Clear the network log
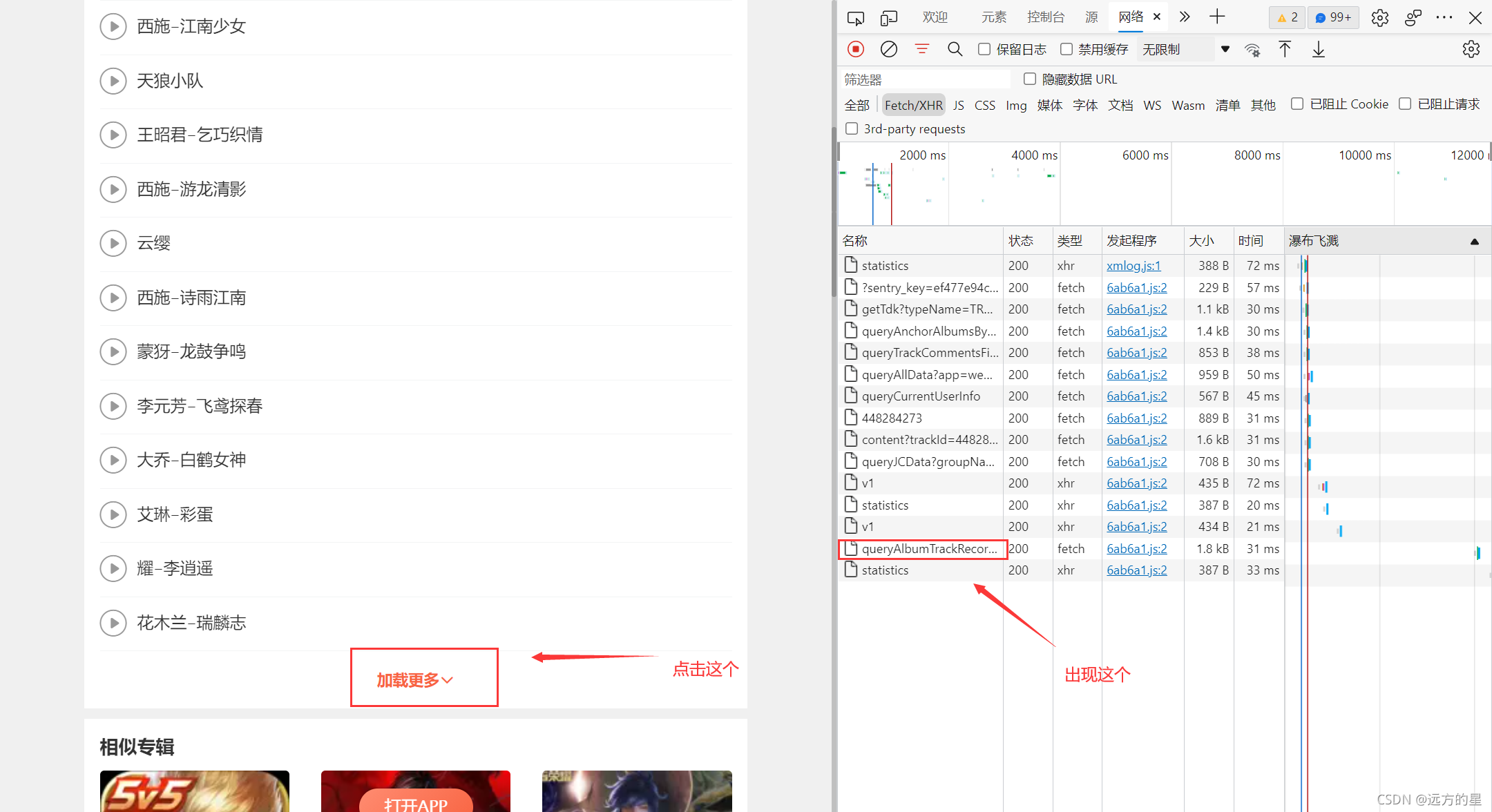Viewport: 1492px width, 812px height. (x=889, y=49)
